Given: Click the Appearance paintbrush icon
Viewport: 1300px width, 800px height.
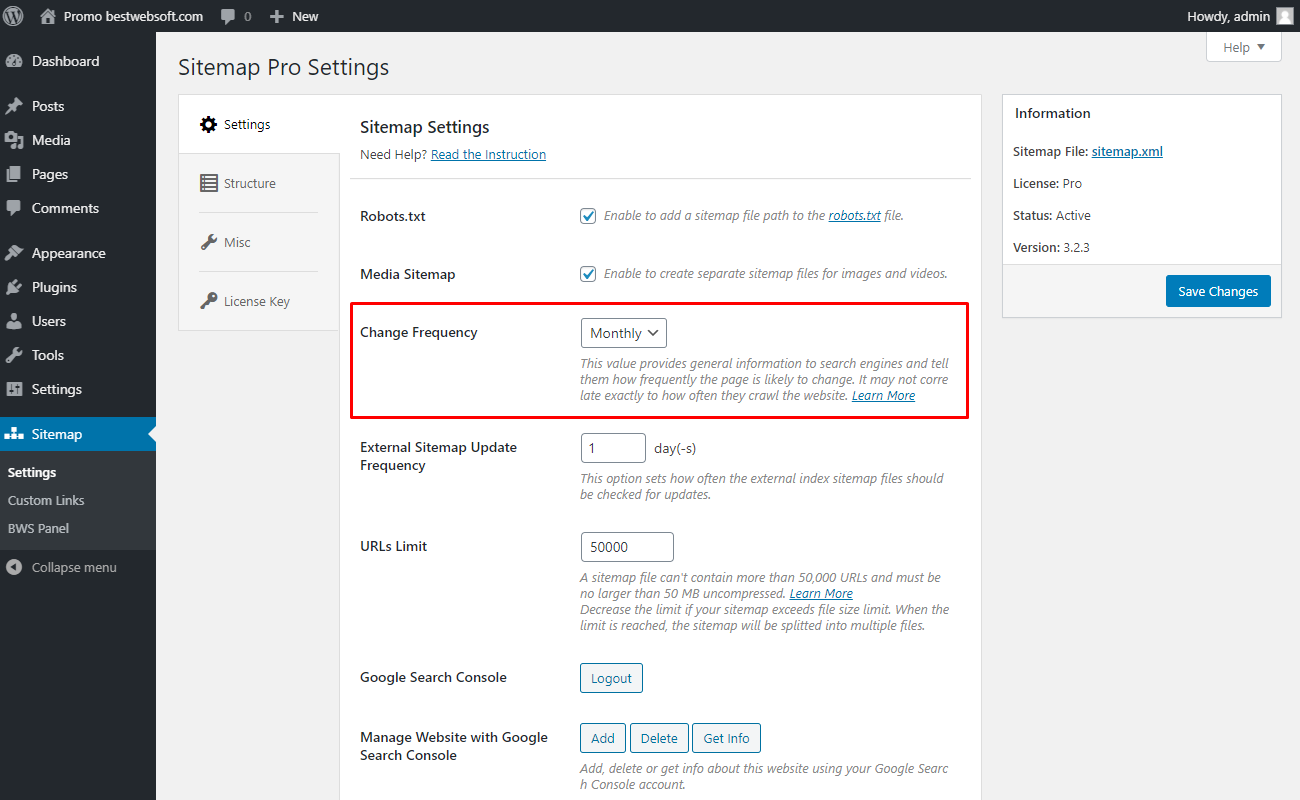Looking at the screenshot, I should (x=14, y=253).
